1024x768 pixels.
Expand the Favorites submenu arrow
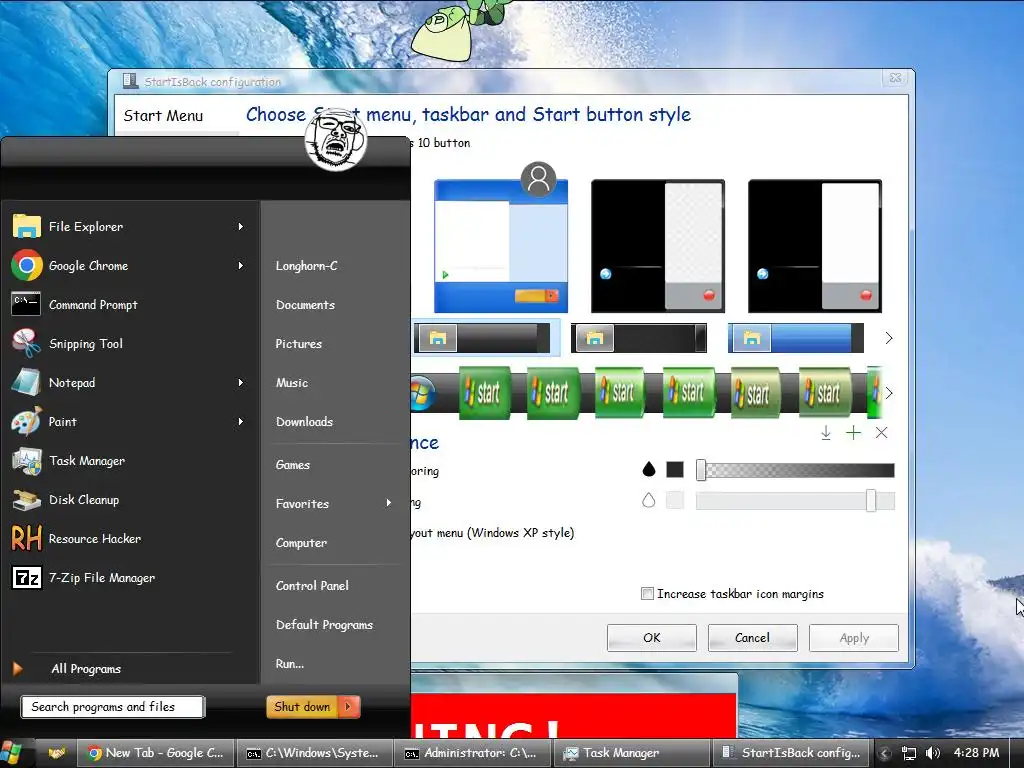[x=389, y=503]
